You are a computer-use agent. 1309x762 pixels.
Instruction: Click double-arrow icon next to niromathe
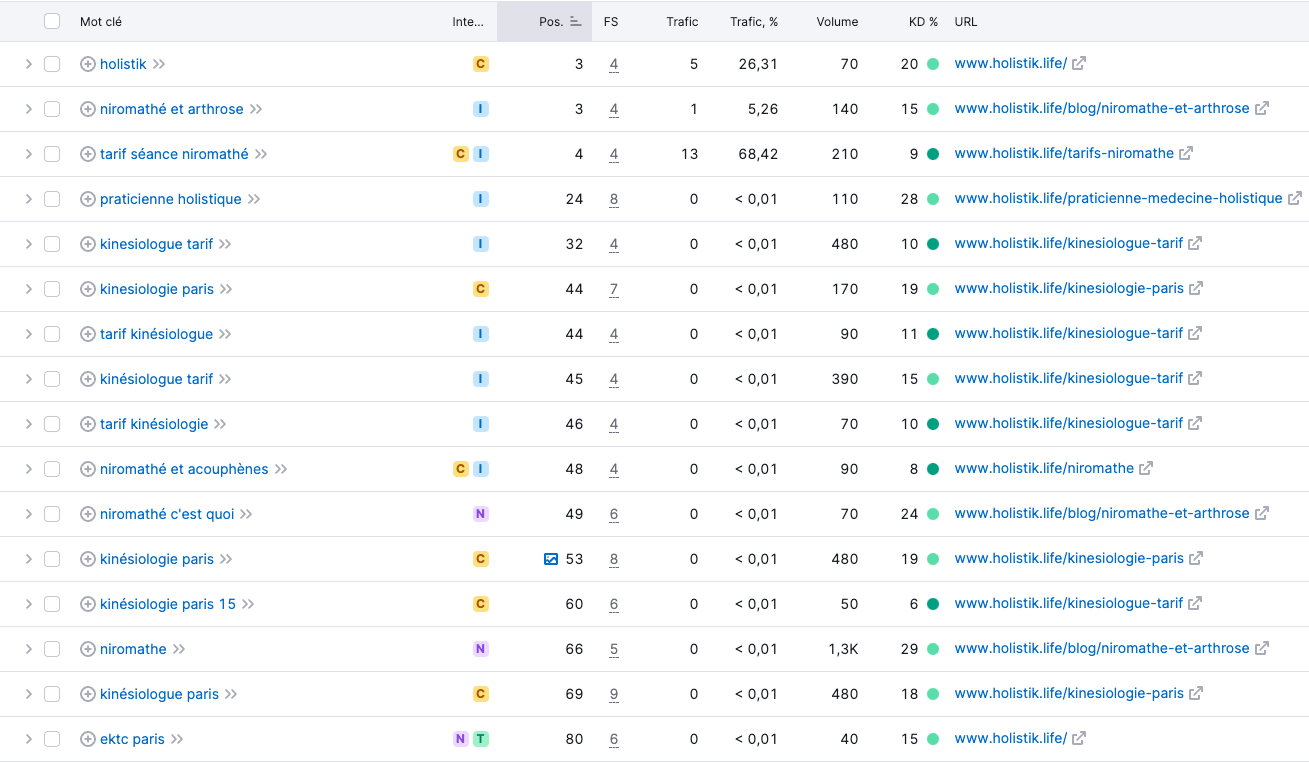[179, 649]
